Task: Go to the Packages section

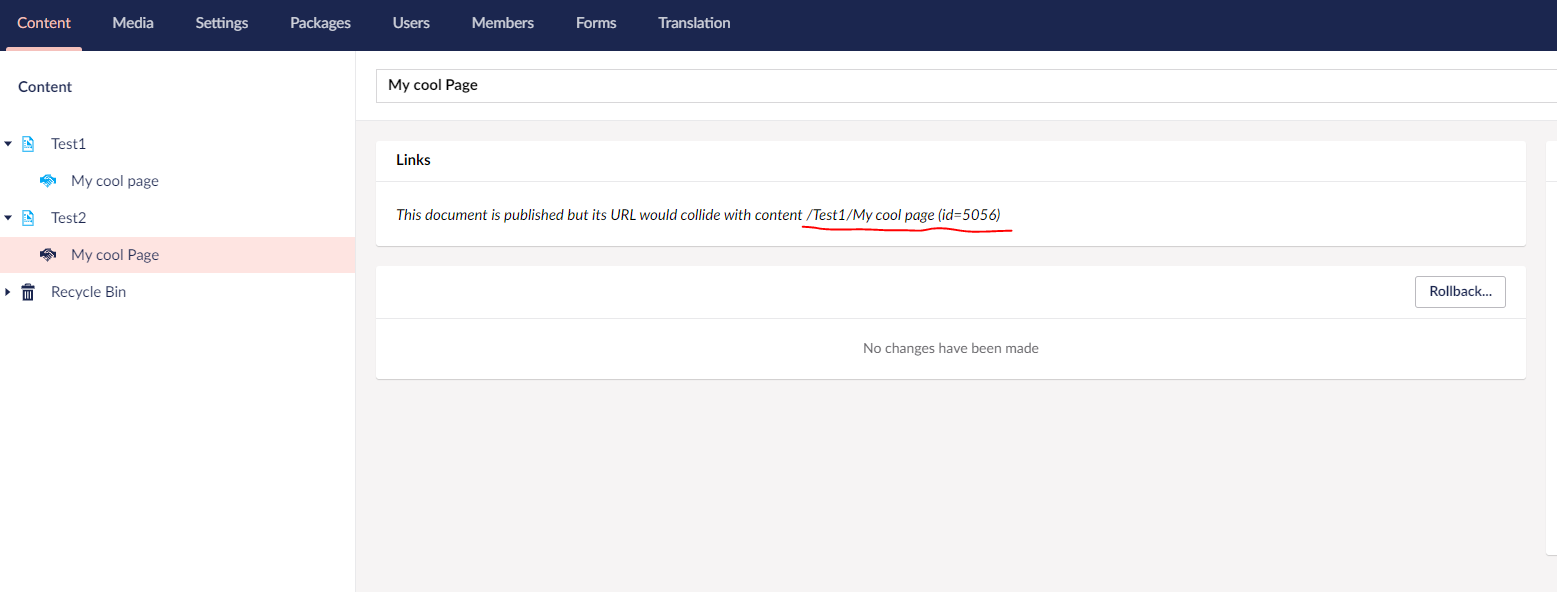Action: pyautogui.click(x=320, y=23)
